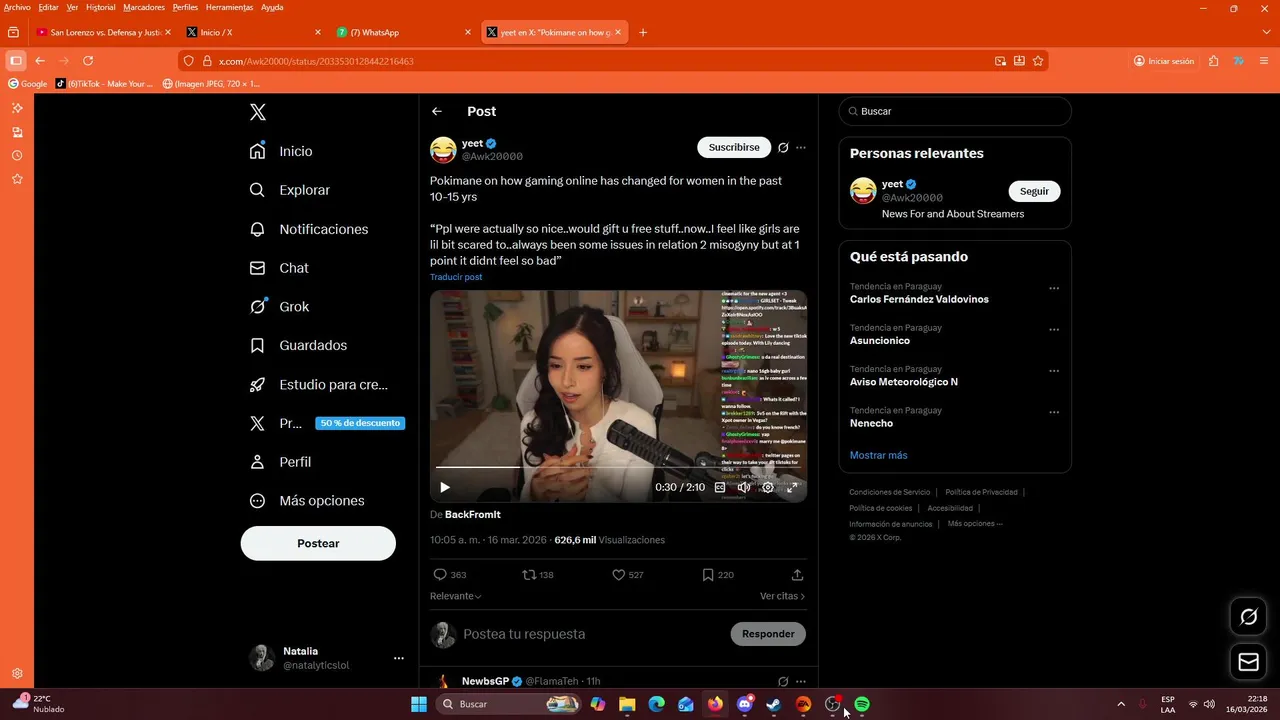Screen dimensions: 1280x720
Task: Open Steam from the taskbar
Action: (x=773, y=704)
